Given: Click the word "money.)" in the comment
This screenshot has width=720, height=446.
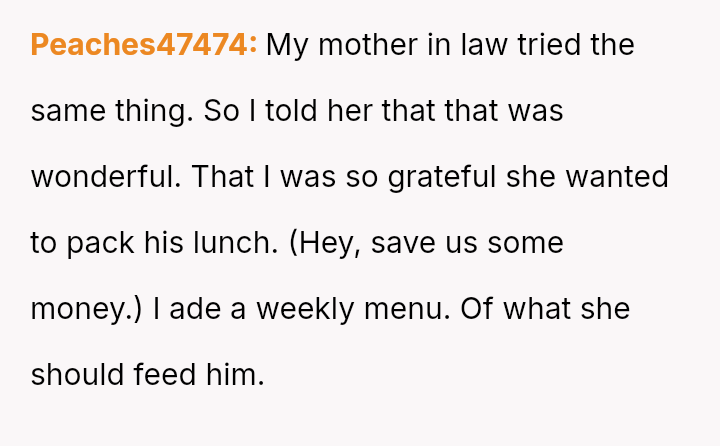Looking at the screenshot, I should 87,309.
